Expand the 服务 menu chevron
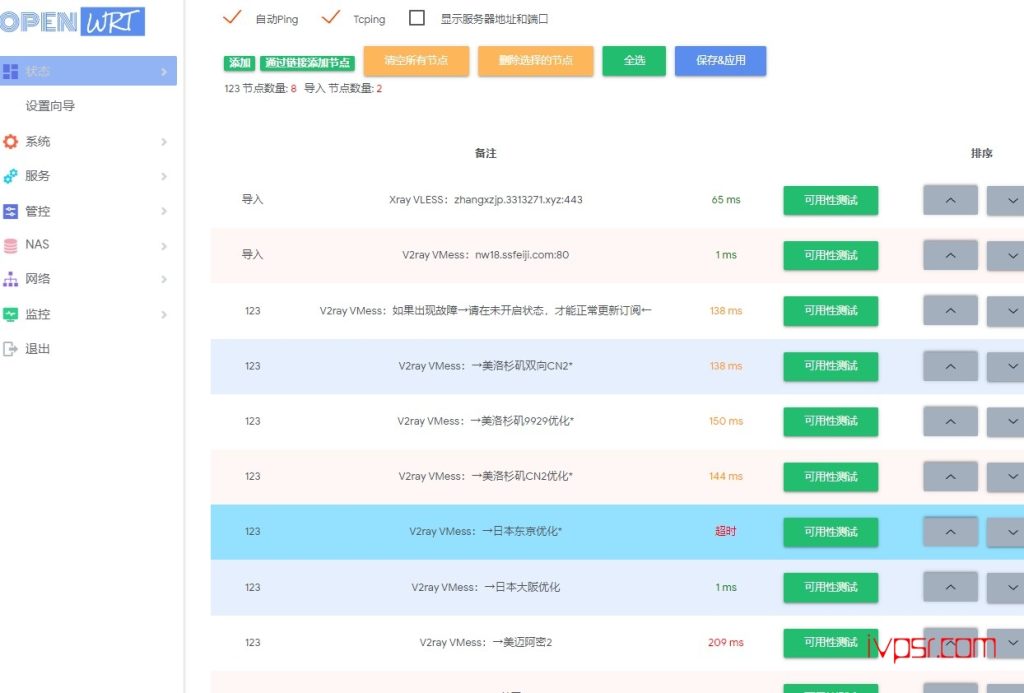The height and width of the screenshot is (693, 1024). click(x=164, y=176)
